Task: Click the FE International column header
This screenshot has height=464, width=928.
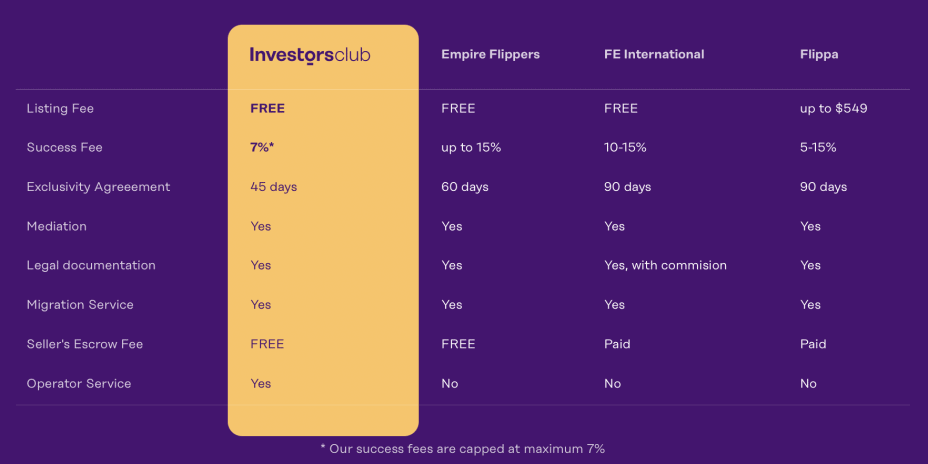Action: point(654,54)
